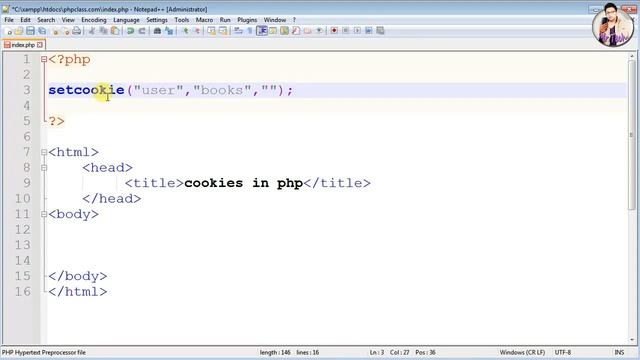Viewport: 640px width, 360px height.
Task: Click the scrollbar up arrow
Action: (x=631, y=56)
